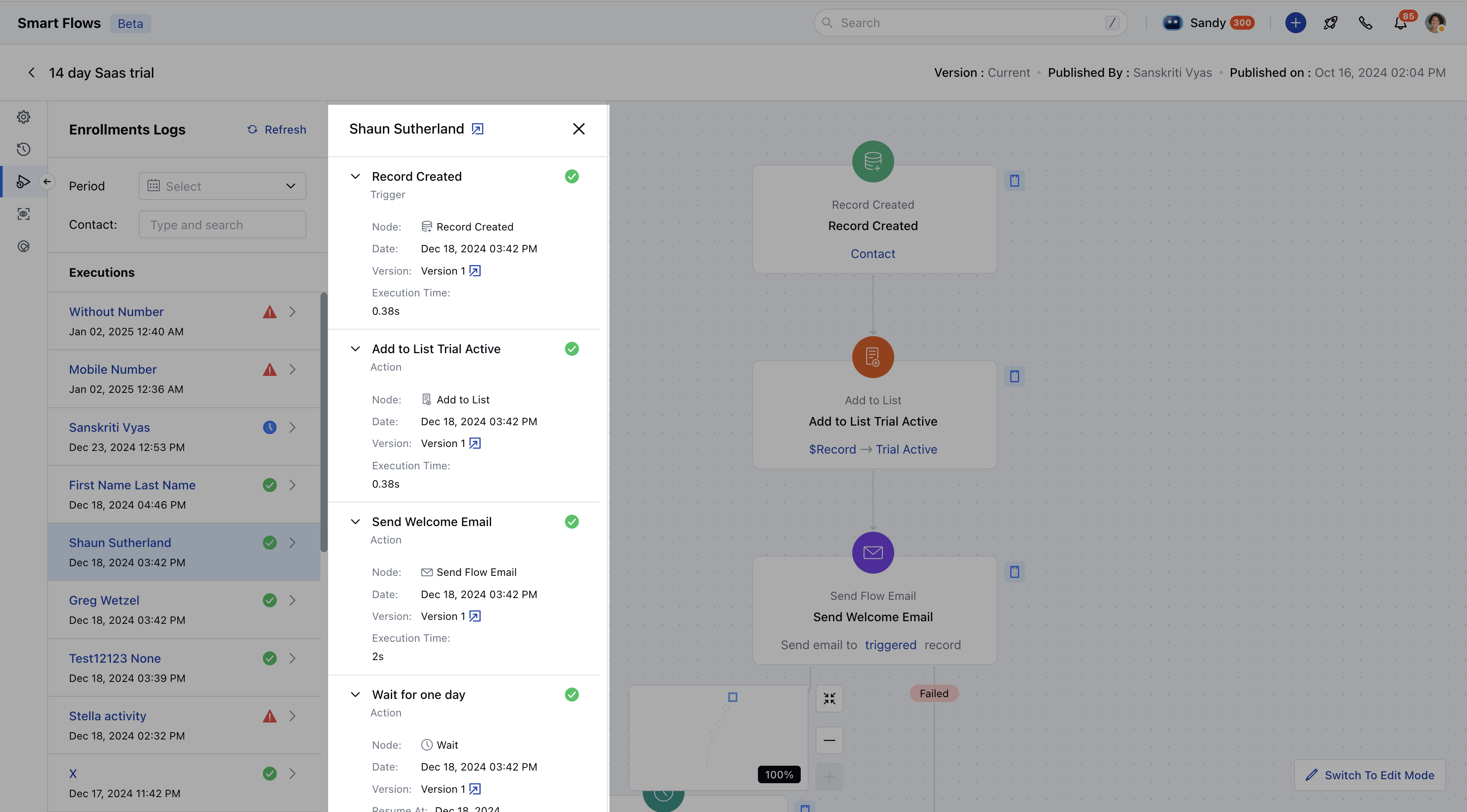1467x812 pixels.
Task: Click notes icon beside Record Created node
Action: coord(1014,180)
